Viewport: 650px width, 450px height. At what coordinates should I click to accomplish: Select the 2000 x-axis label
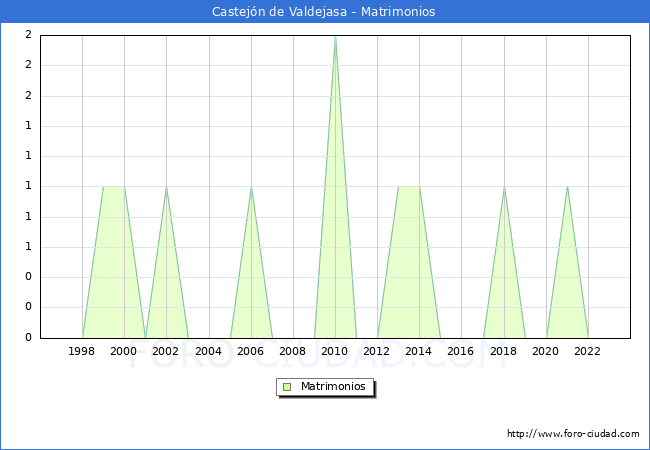(x=124, y=351)
